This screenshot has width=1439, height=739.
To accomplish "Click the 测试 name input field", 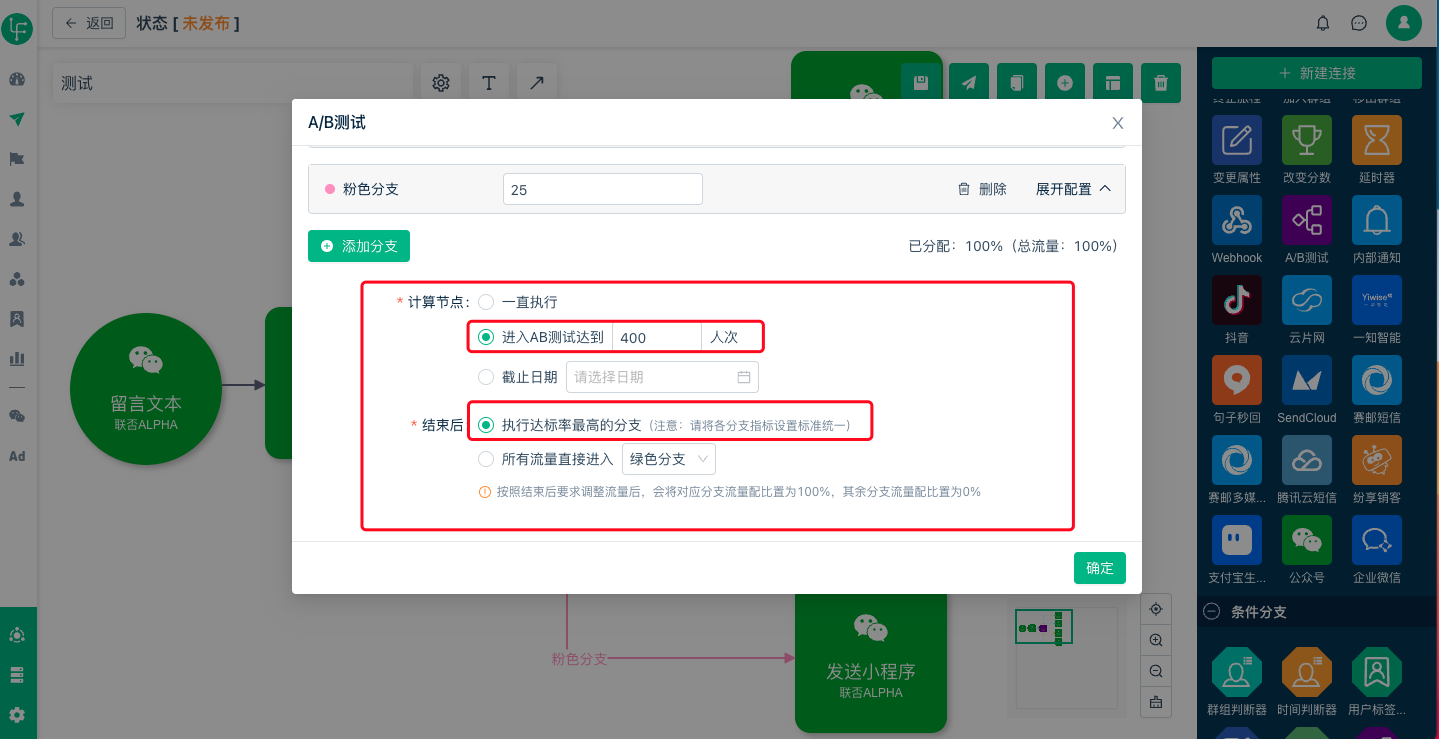I will (232, 83).
